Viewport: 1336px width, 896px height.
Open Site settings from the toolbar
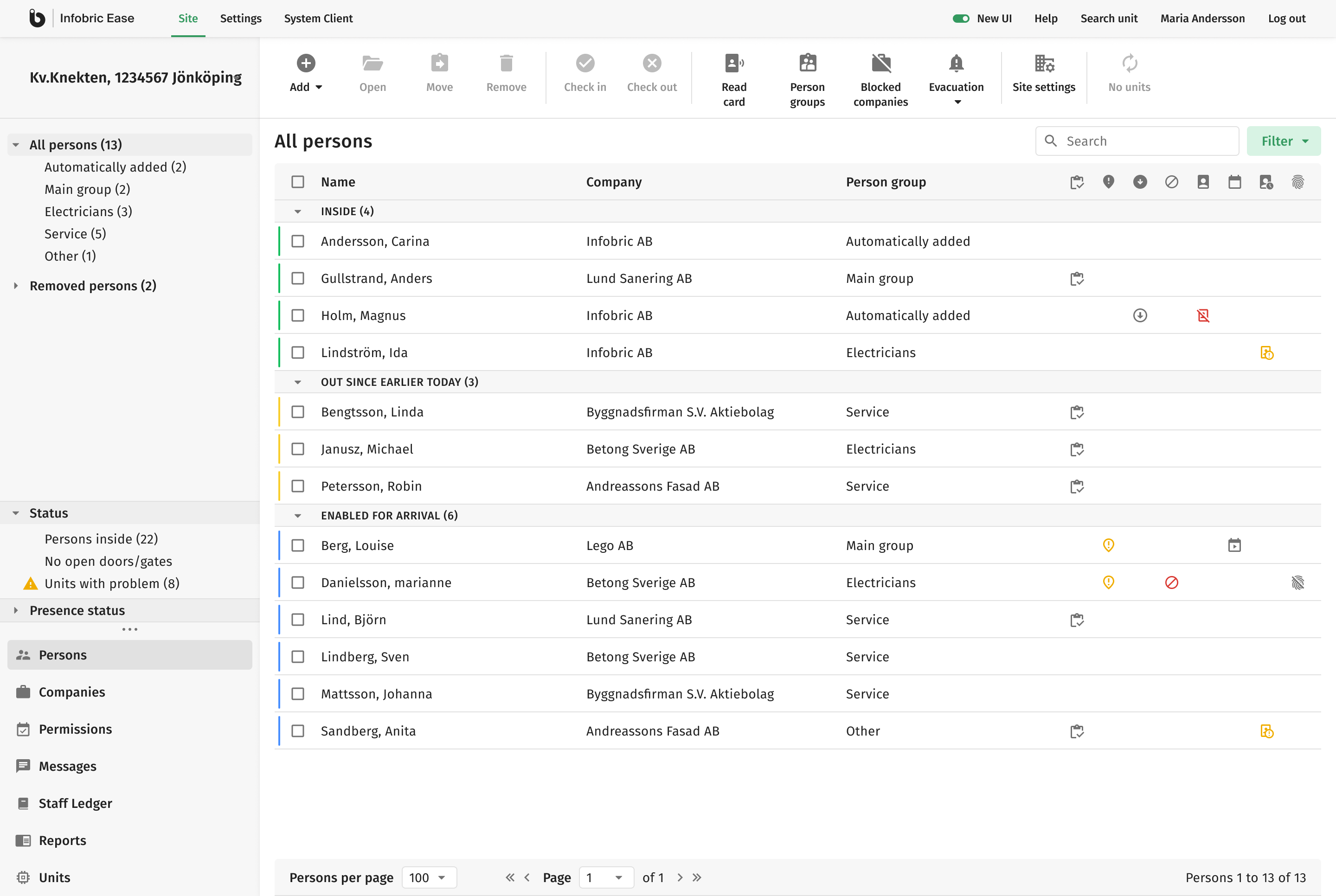tap(1043, 73)
